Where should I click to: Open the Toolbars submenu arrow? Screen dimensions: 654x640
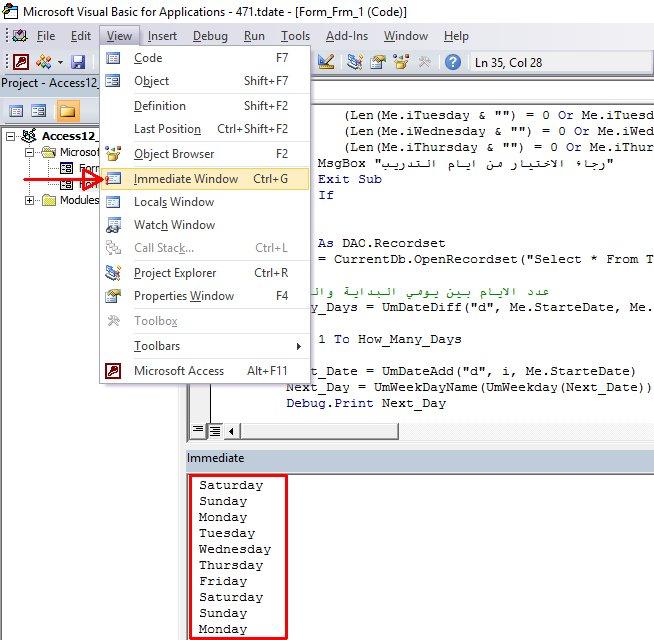pyautogui.click(x=299, y=346)
